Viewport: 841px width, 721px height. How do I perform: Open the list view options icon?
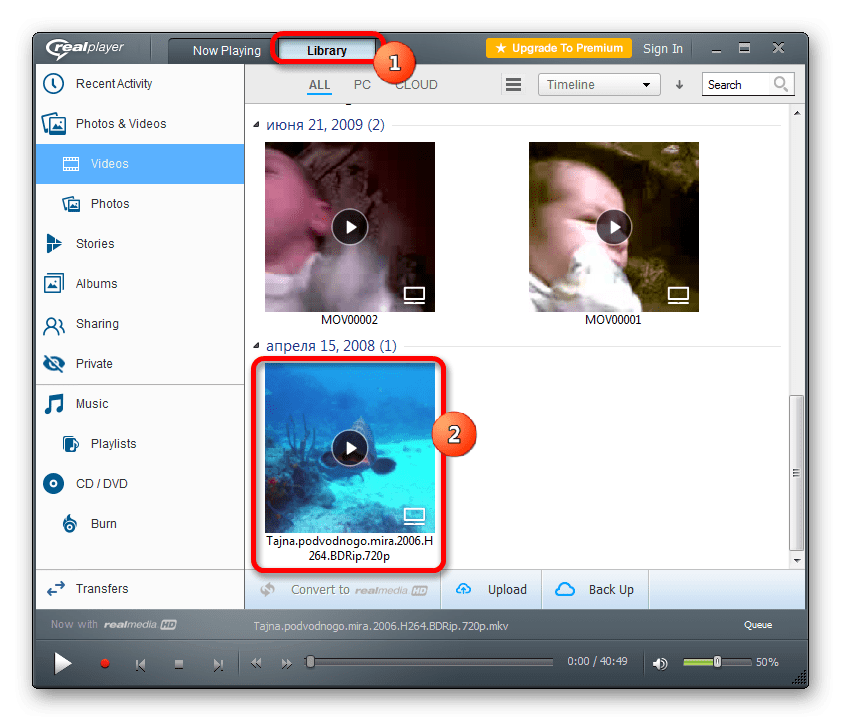tap(513, 85)
